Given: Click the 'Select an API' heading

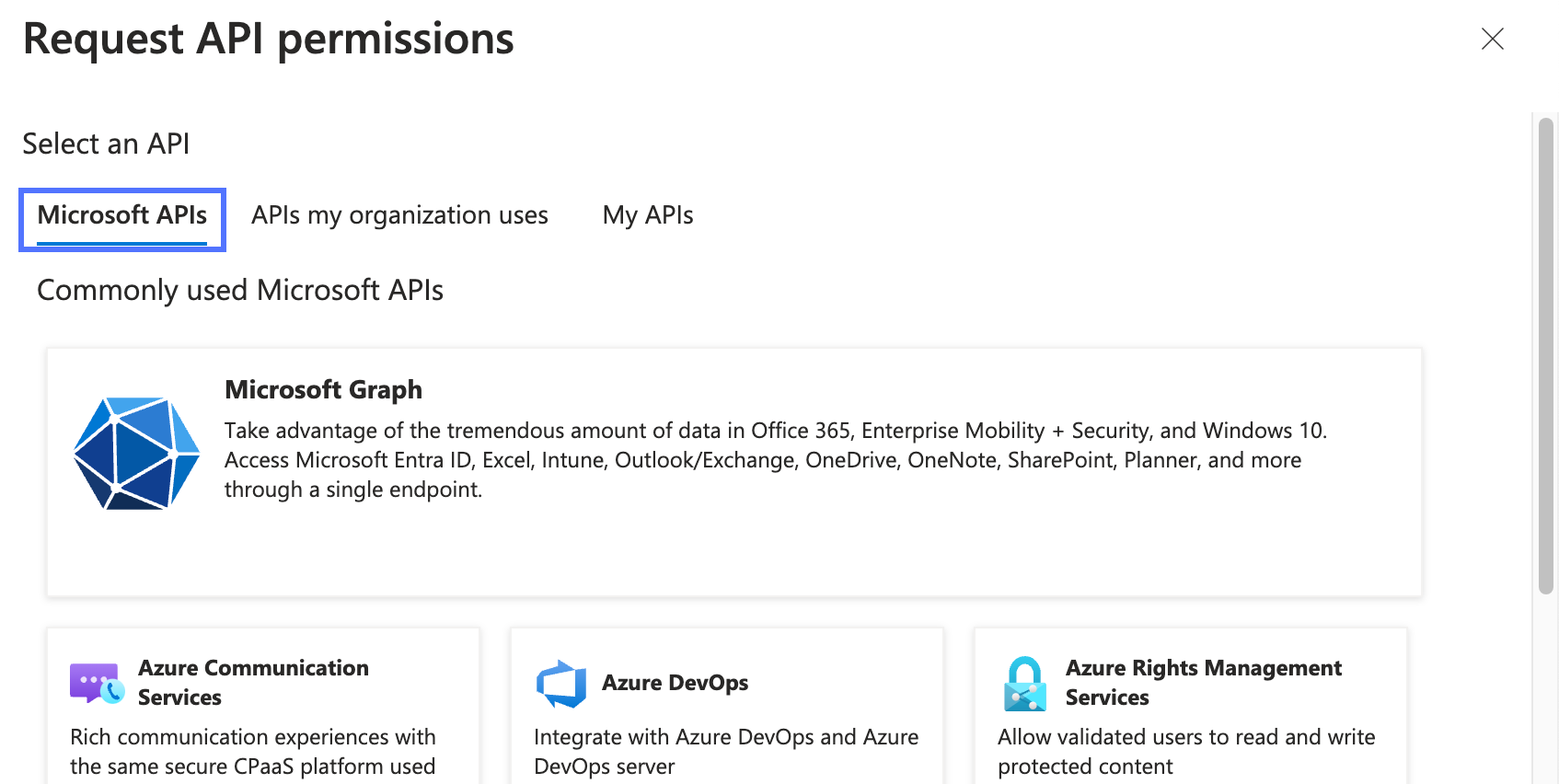Looking at the screenshot, I should (x=106, y=144).
